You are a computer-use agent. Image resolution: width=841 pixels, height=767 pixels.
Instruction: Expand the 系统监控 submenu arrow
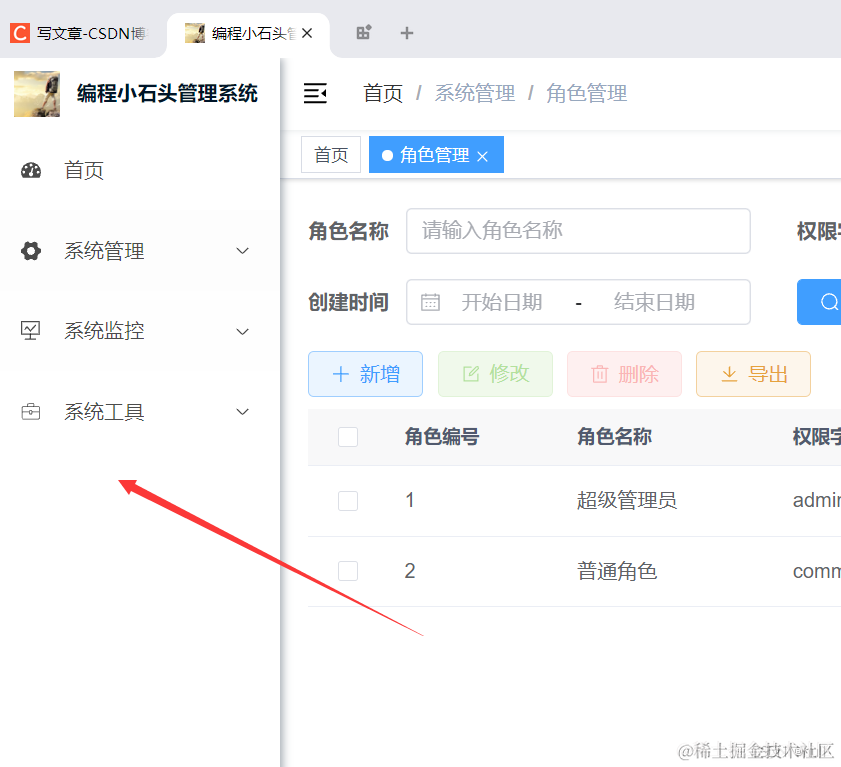point(242,331)
